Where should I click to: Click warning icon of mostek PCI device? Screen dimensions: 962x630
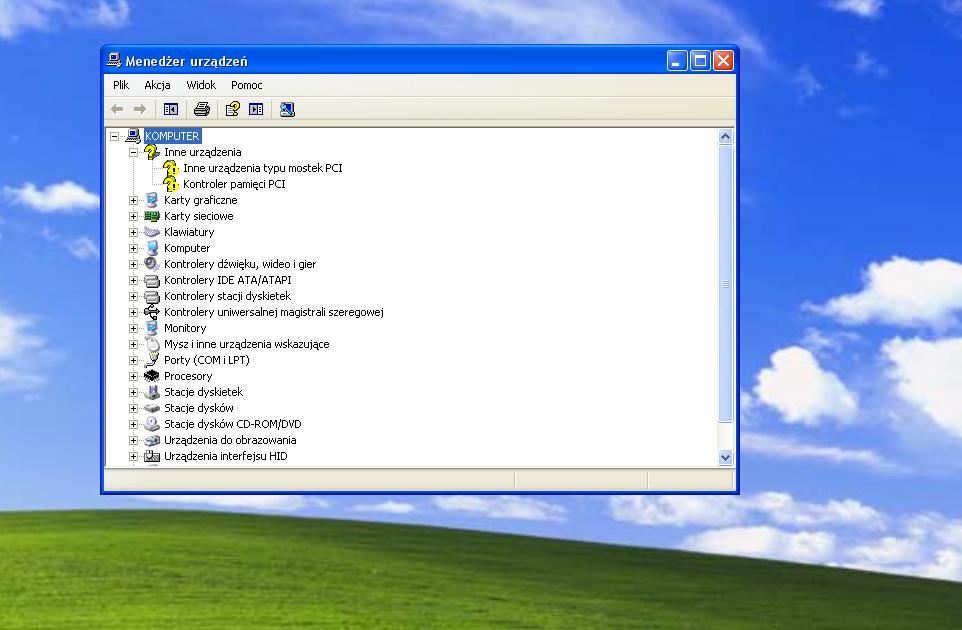point(171,167)
